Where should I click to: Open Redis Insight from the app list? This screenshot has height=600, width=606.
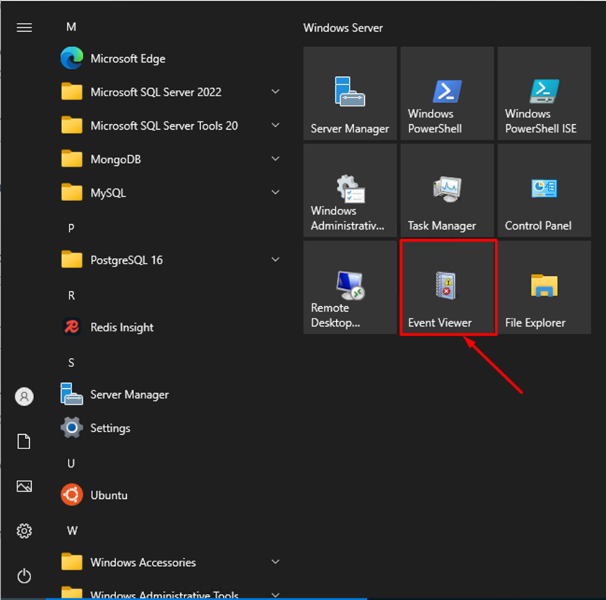pyautogui.click(x=170, y=327)
